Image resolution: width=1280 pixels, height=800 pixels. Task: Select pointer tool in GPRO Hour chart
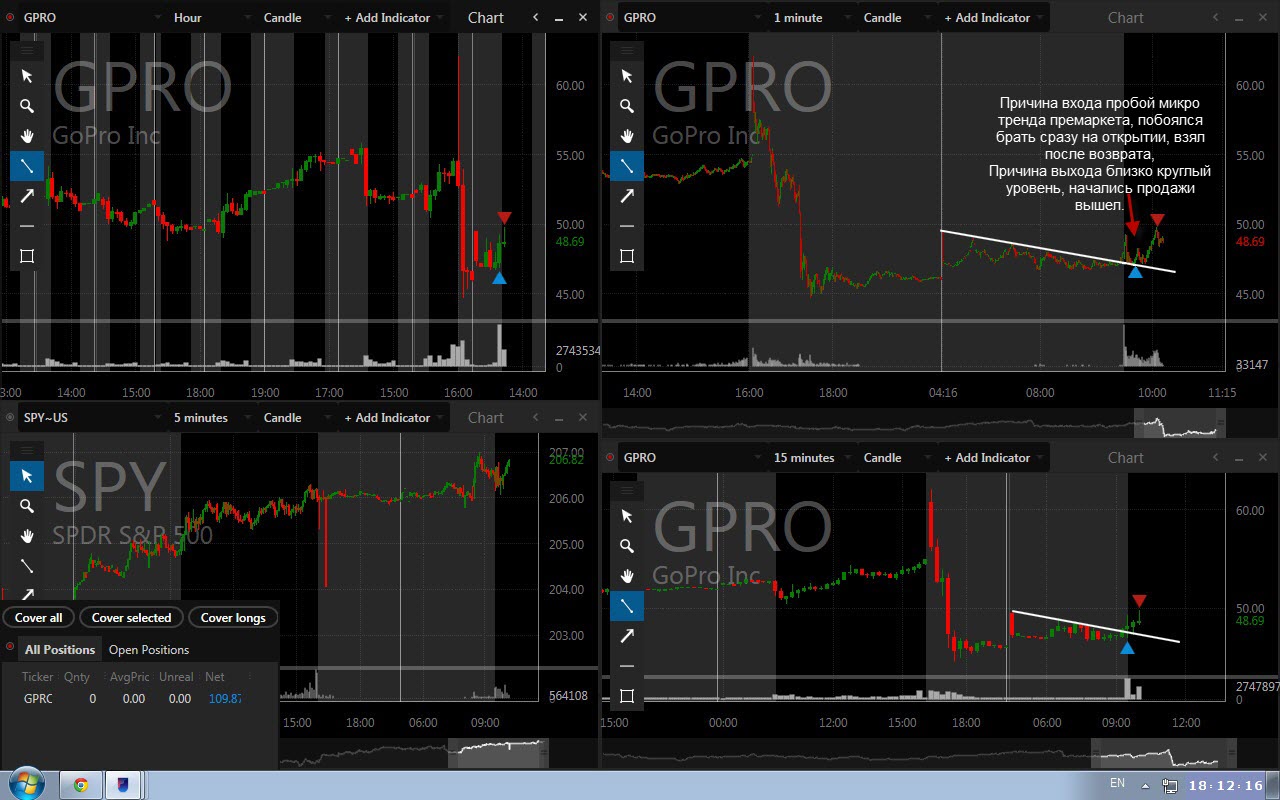pos(27,76)
